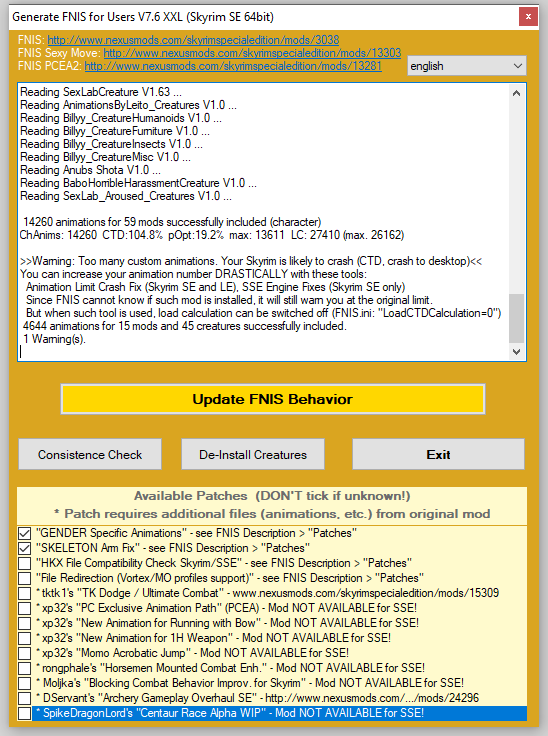
Task: Tick xp32's Momo Acrobatic Jump checkbox
Action: coord(24,653)
